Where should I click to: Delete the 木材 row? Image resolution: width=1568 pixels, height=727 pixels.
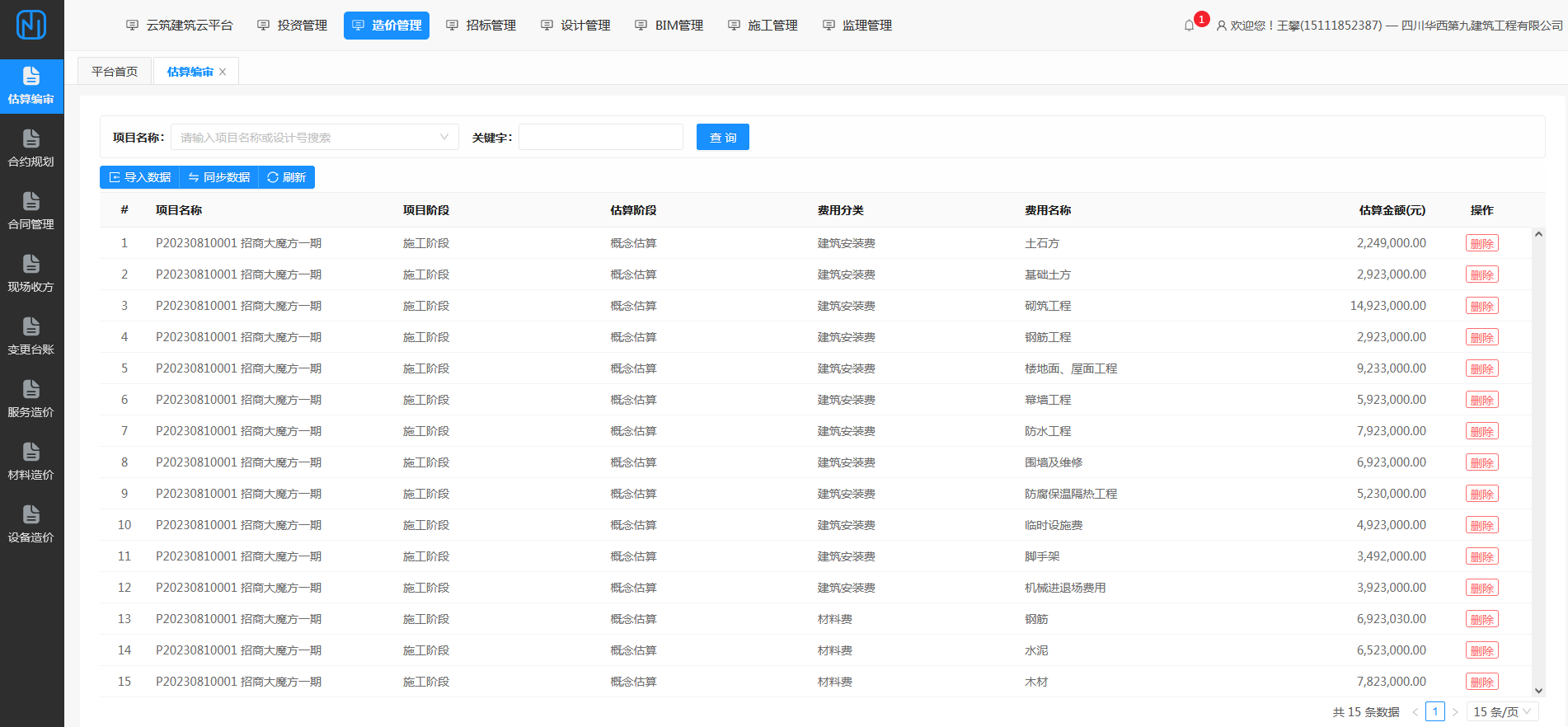[x=1482, y=682]
